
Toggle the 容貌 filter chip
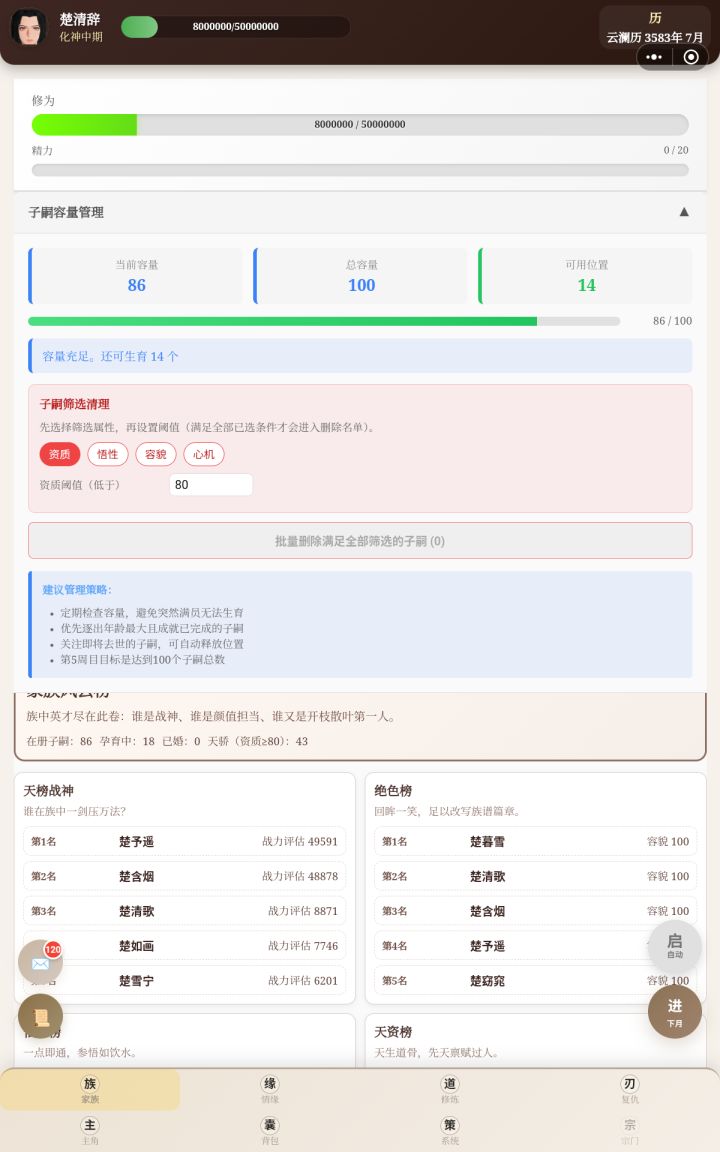click(x=156, y=454)
